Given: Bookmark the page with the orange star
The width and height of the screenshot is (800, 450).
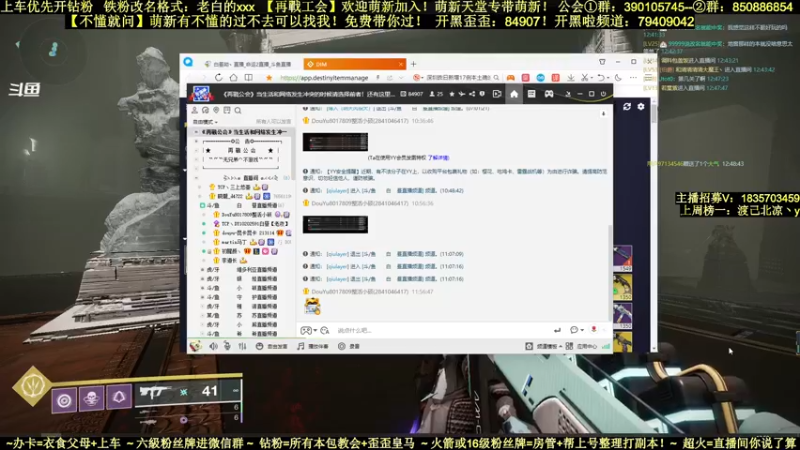Looking at the screenshot, I should [x=269, y=78].
